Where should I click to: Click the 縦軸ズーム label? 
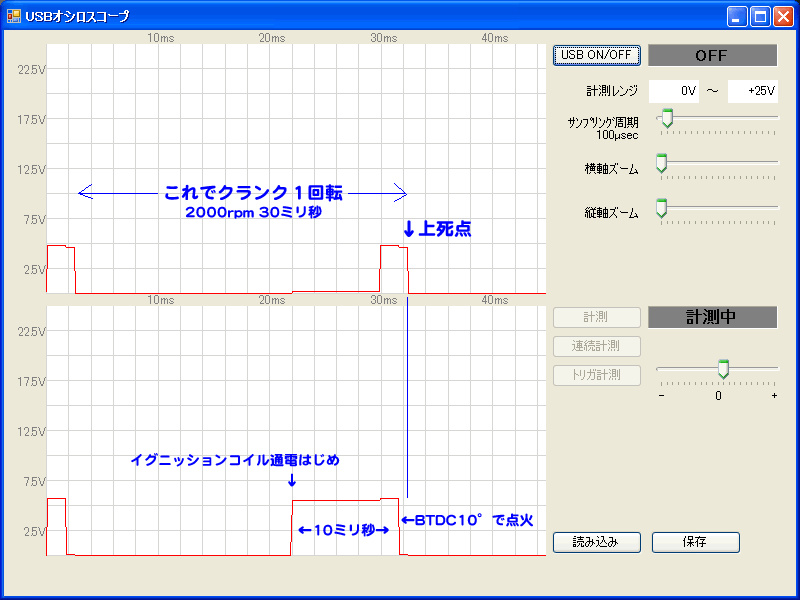(611, 213)
